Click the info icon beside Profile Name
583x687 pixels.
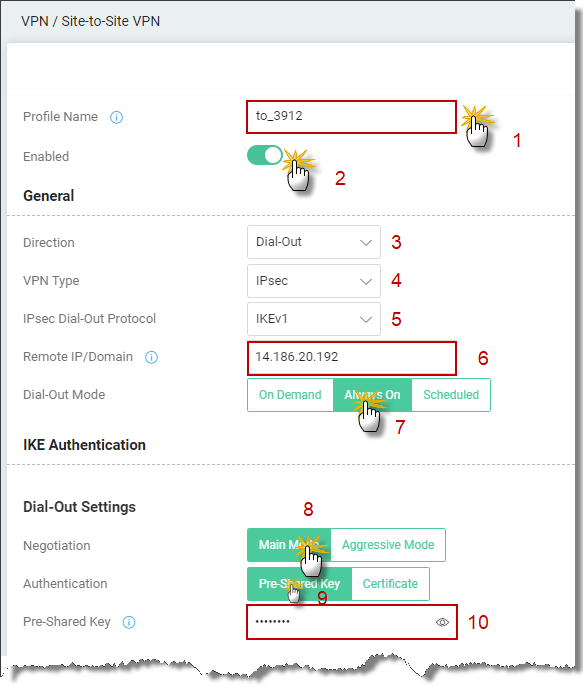[x=116, y=117]
